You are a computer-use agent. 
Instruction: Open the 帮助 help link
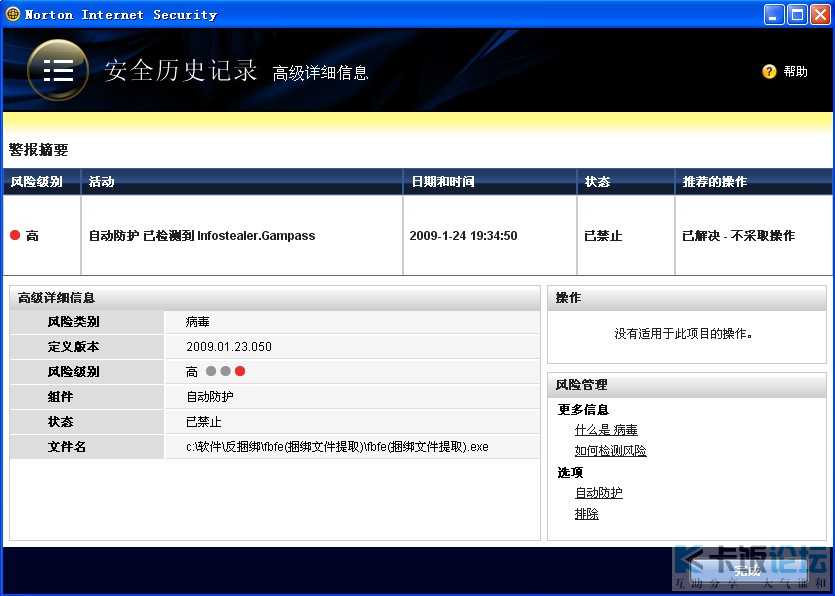click(796, 71)
